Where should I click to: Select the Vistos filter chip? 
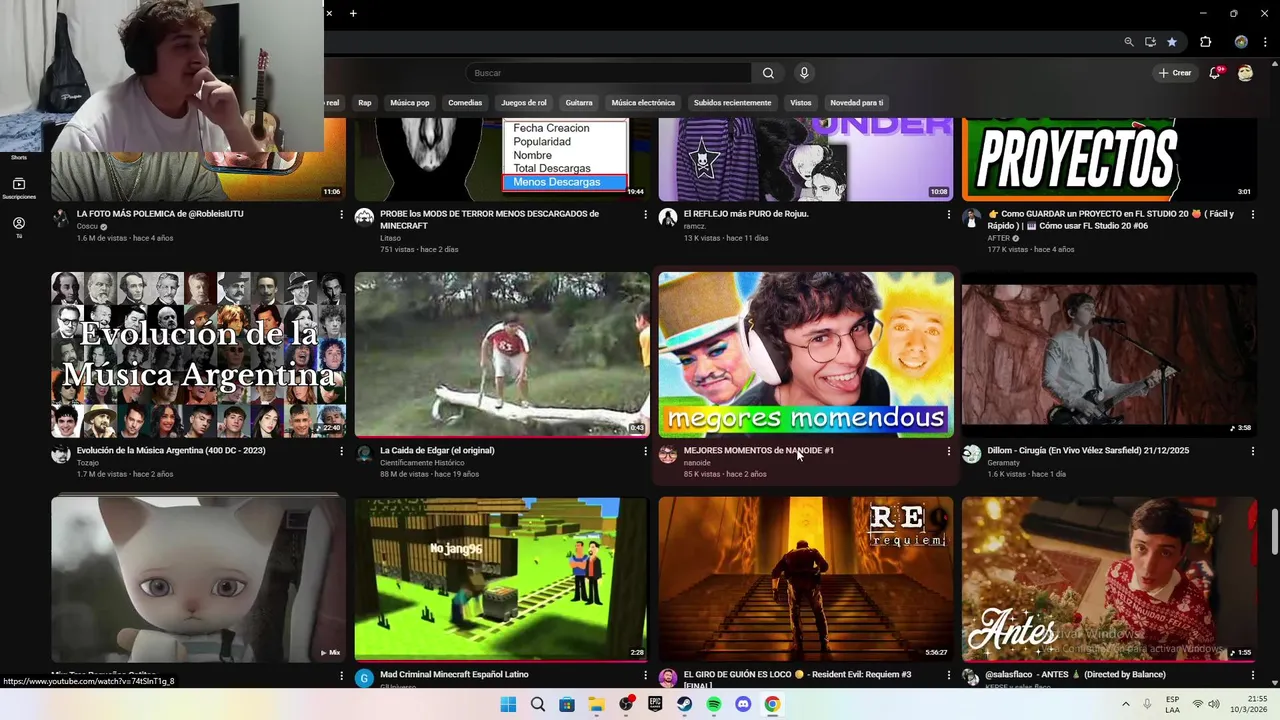coord(801,103)
